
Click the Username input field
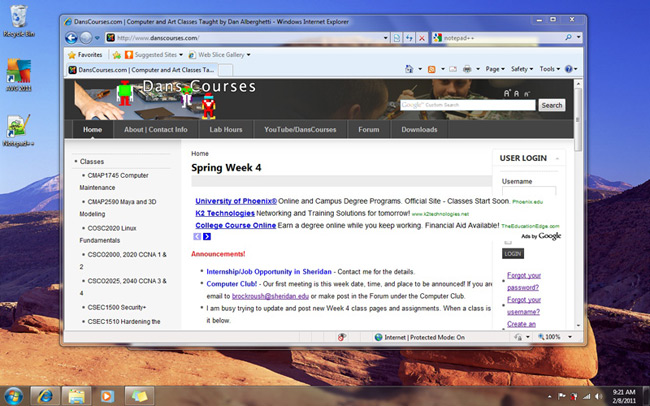[529, 191]
